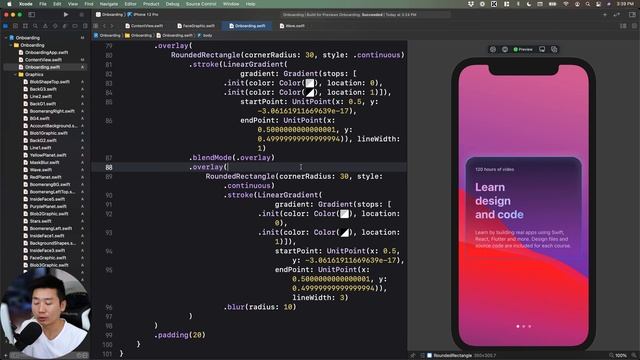Open BoomerangRight.swift in navigator
The height and width of the screenshot is (360, 640).
52,111
